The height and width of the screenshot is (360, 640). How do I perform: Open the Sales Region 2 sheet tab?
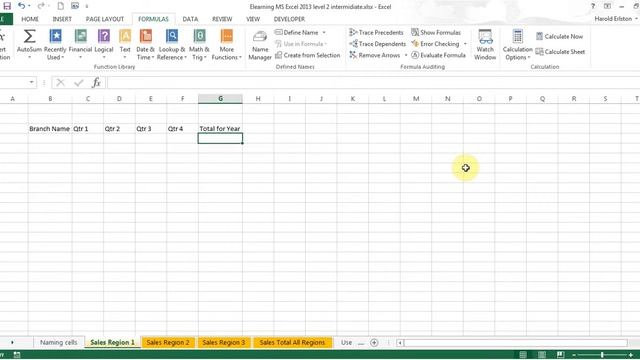coord(168,342)
